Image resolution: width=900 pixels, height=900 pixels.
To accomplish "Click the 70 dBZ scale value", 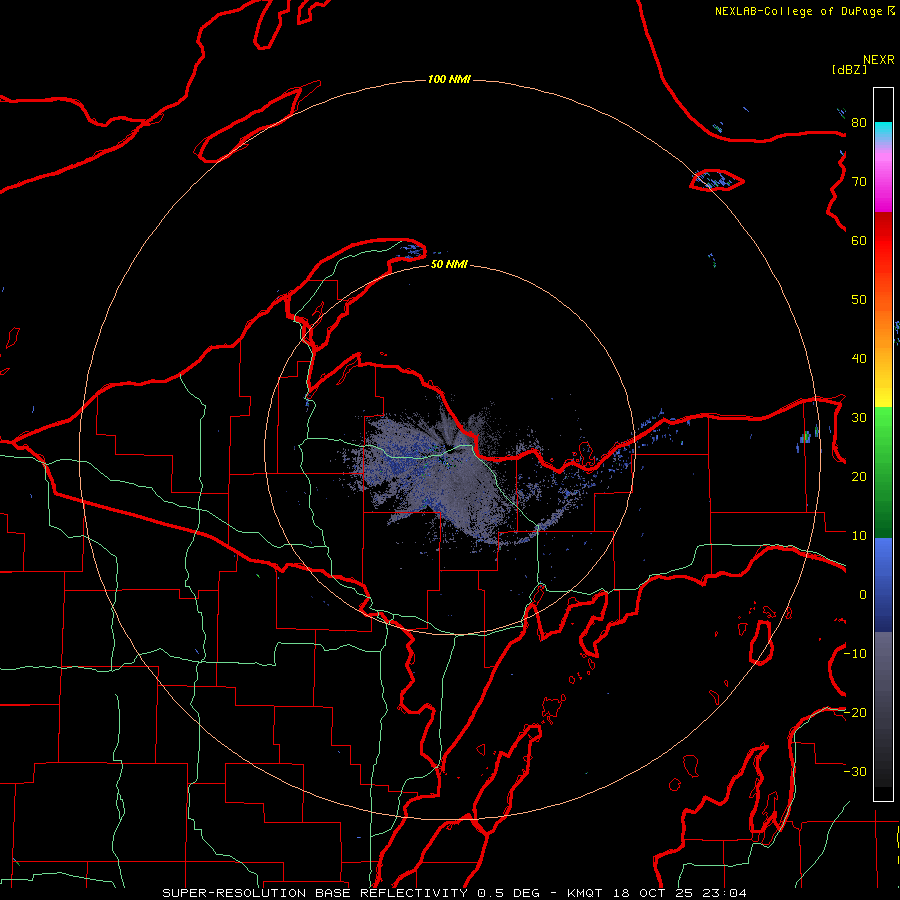I will point(859,182).
